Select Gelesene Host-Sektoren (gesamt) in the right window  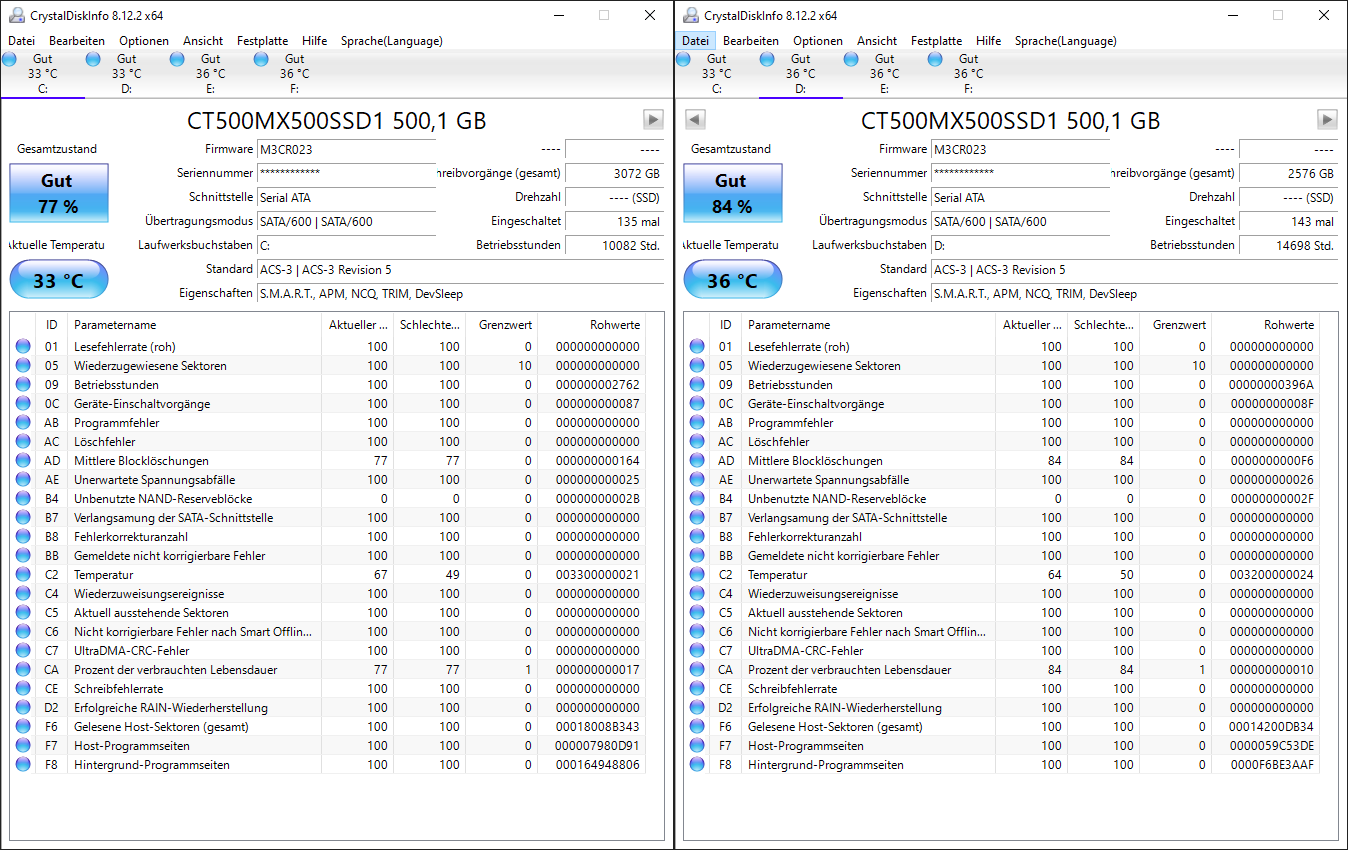tap(1002, 727)
